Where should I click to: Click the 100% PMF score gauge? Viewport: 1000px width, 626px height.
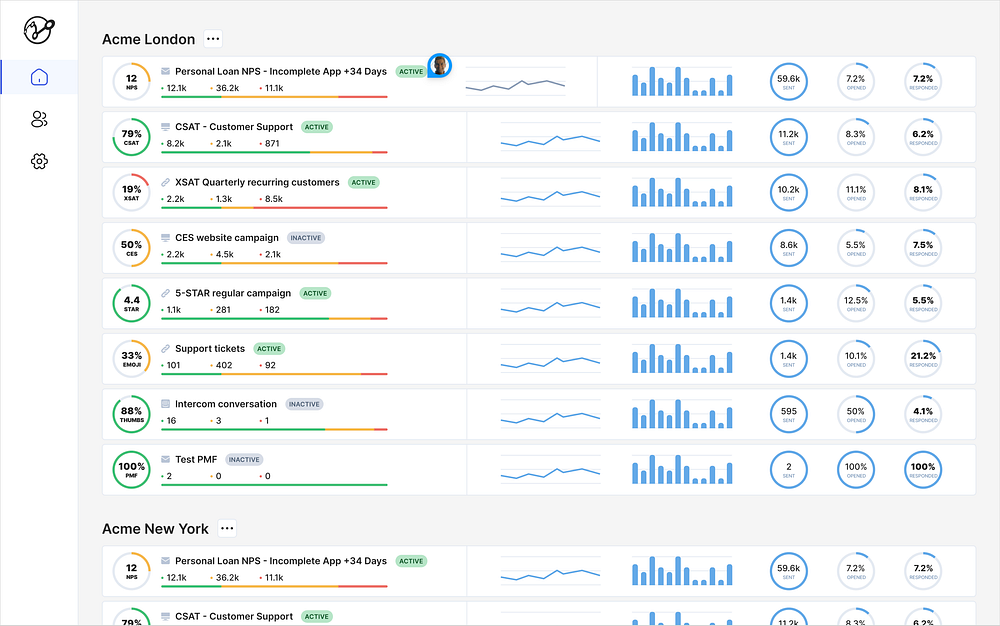[131, 470]
